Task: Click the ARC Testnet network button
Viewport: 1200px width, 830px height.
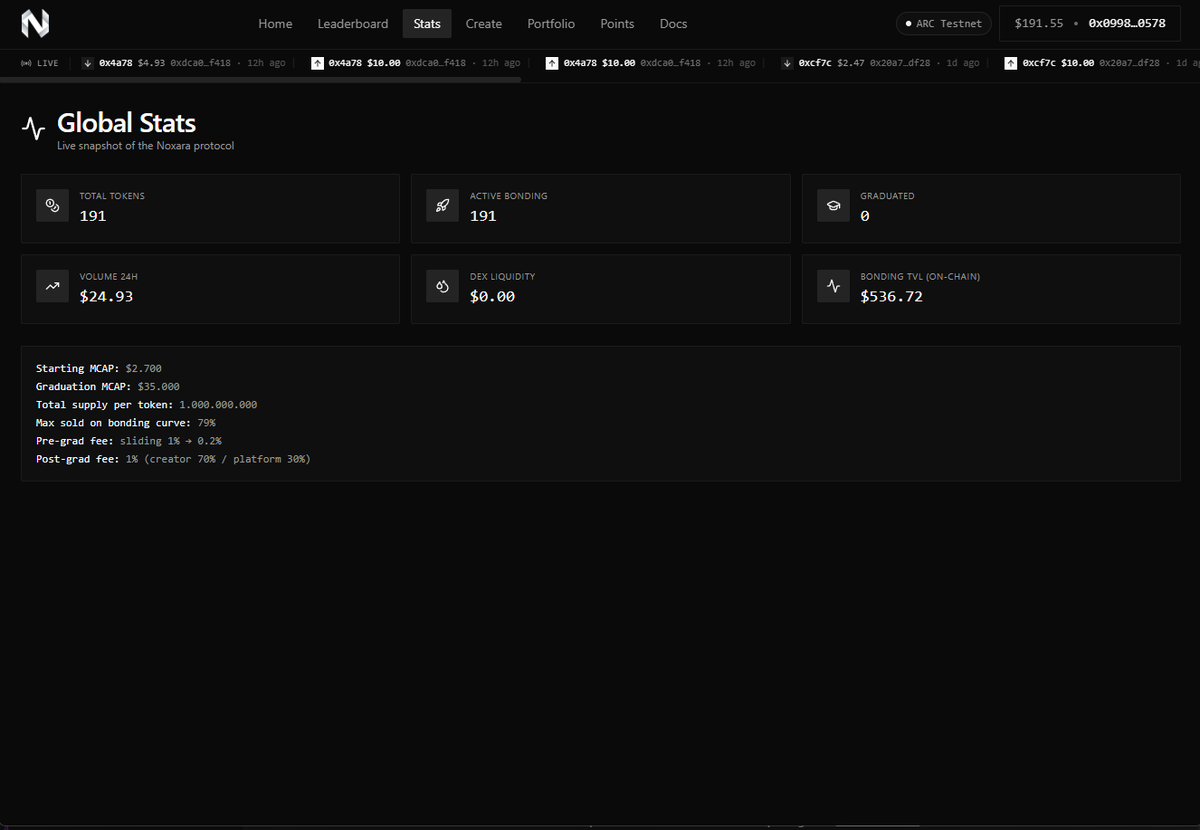Action: click(943, 23)
